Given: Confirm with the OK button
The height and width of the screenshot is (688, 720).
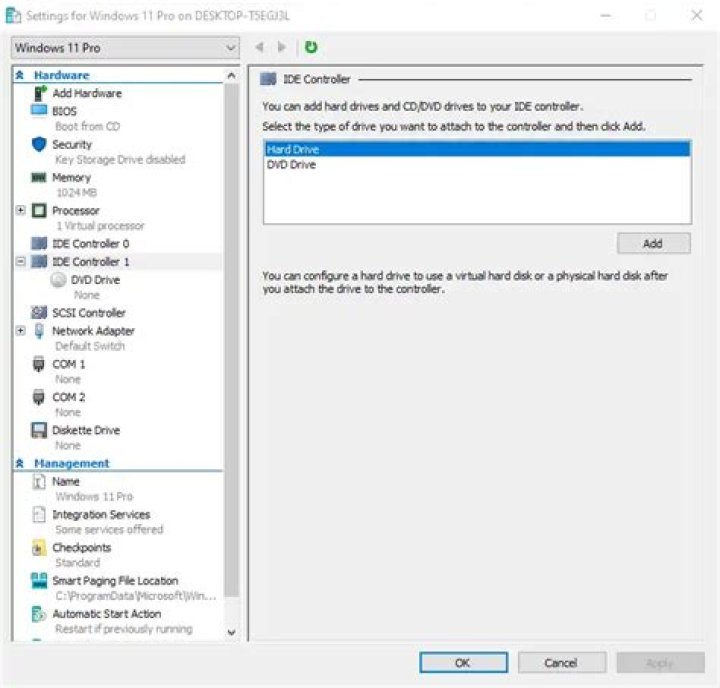Looking at the screenshot, I should click(463, 663).
